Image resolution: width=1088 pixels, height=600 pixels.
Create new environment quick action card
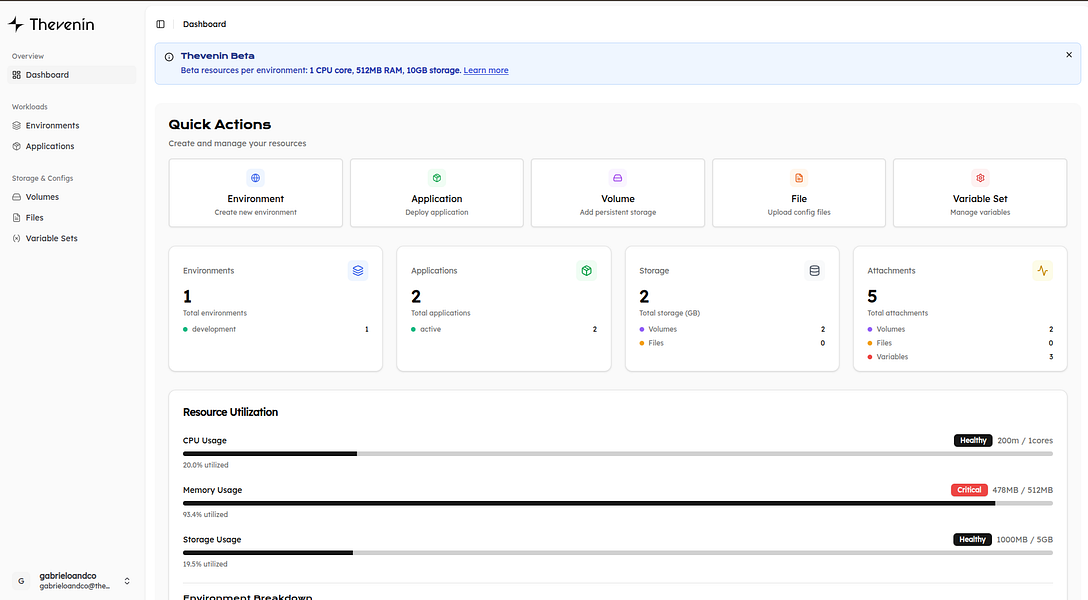coord(255,193)
